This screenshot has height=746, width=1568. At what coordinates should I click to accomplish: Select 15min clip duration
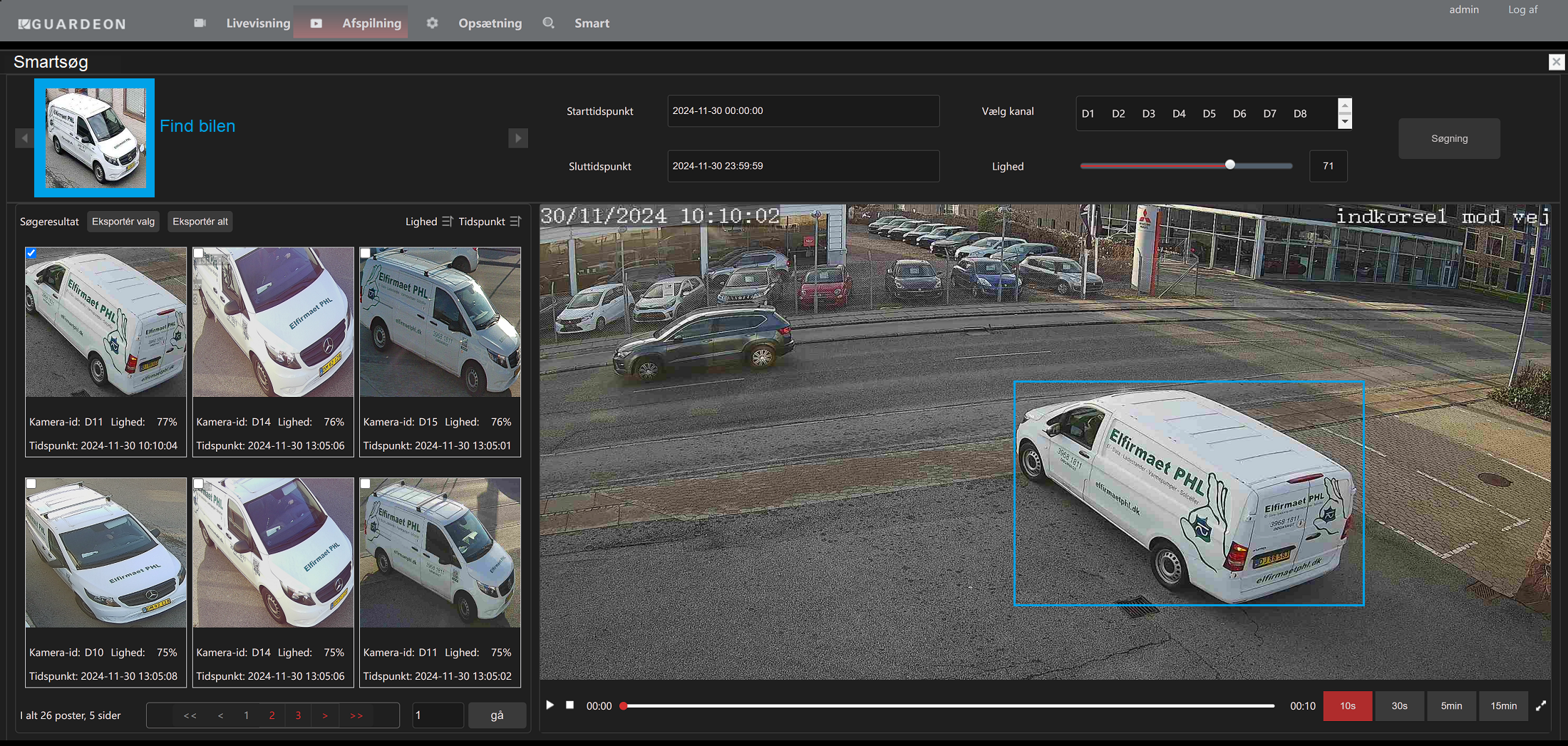[1504, 705]
